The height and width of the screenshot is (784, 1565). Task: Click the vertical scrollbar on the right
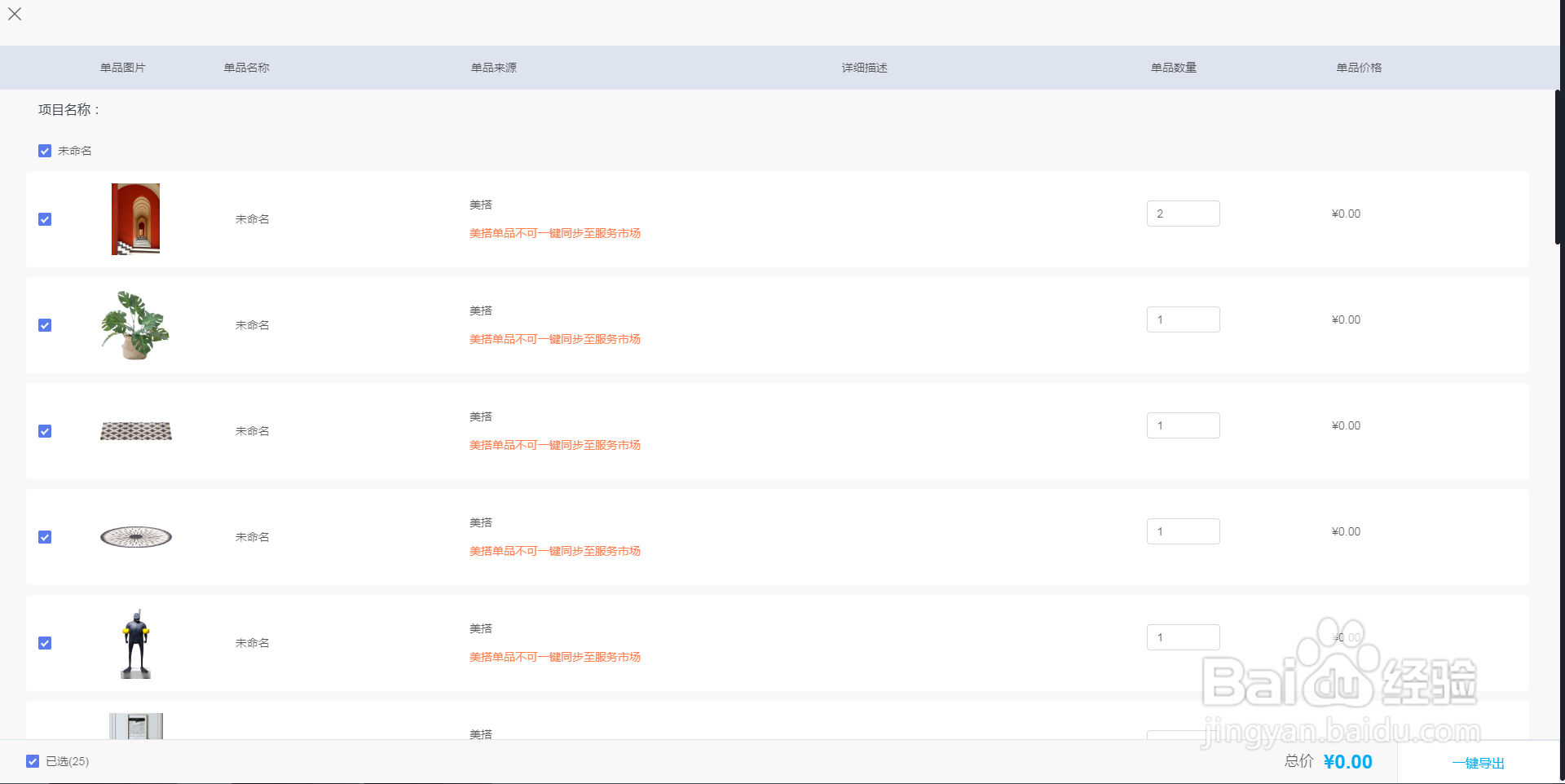[1558, 167]
